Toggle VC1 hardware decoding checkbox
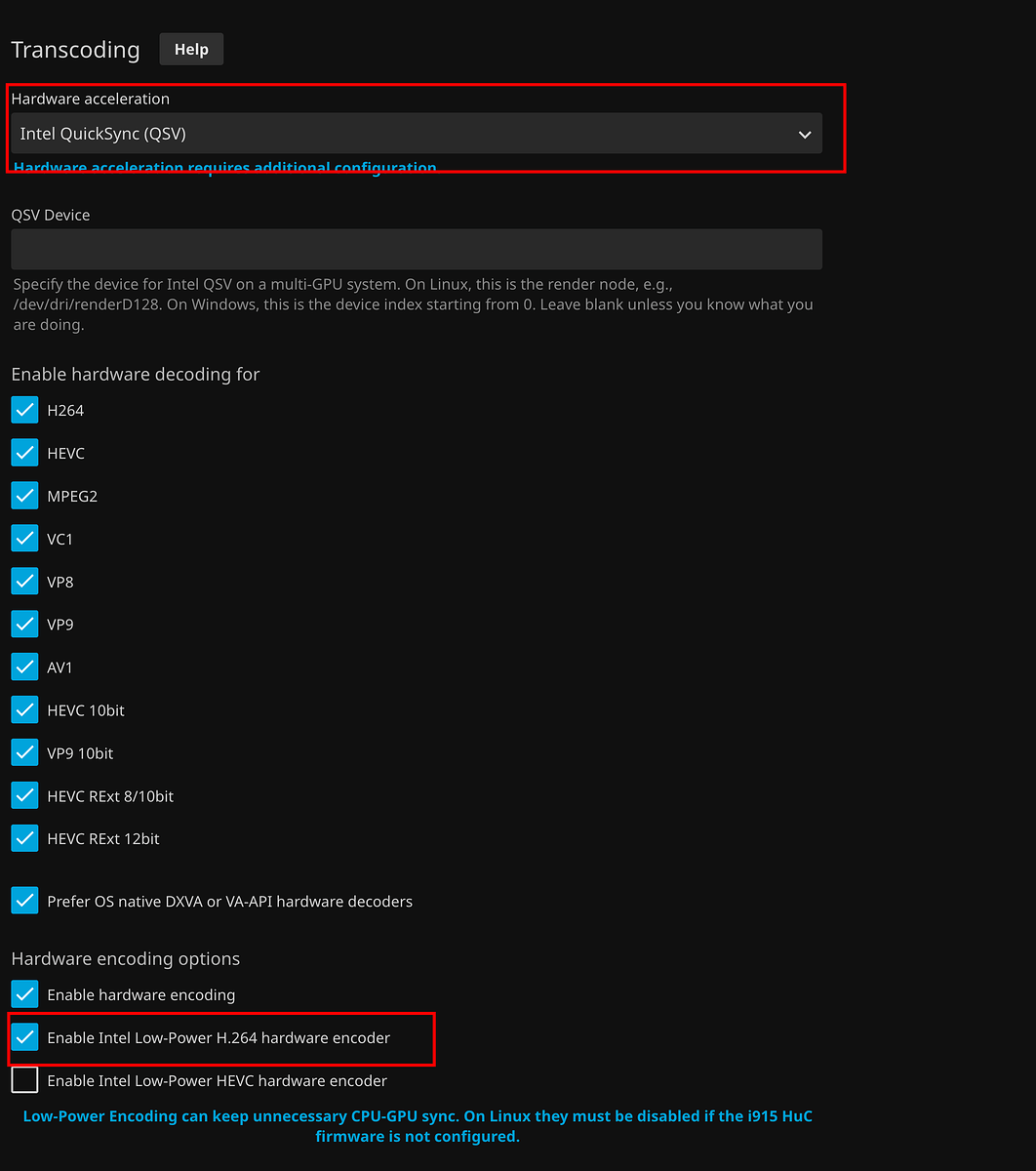This screenshot has height=1171, width=1036. (x=25, y=539)
